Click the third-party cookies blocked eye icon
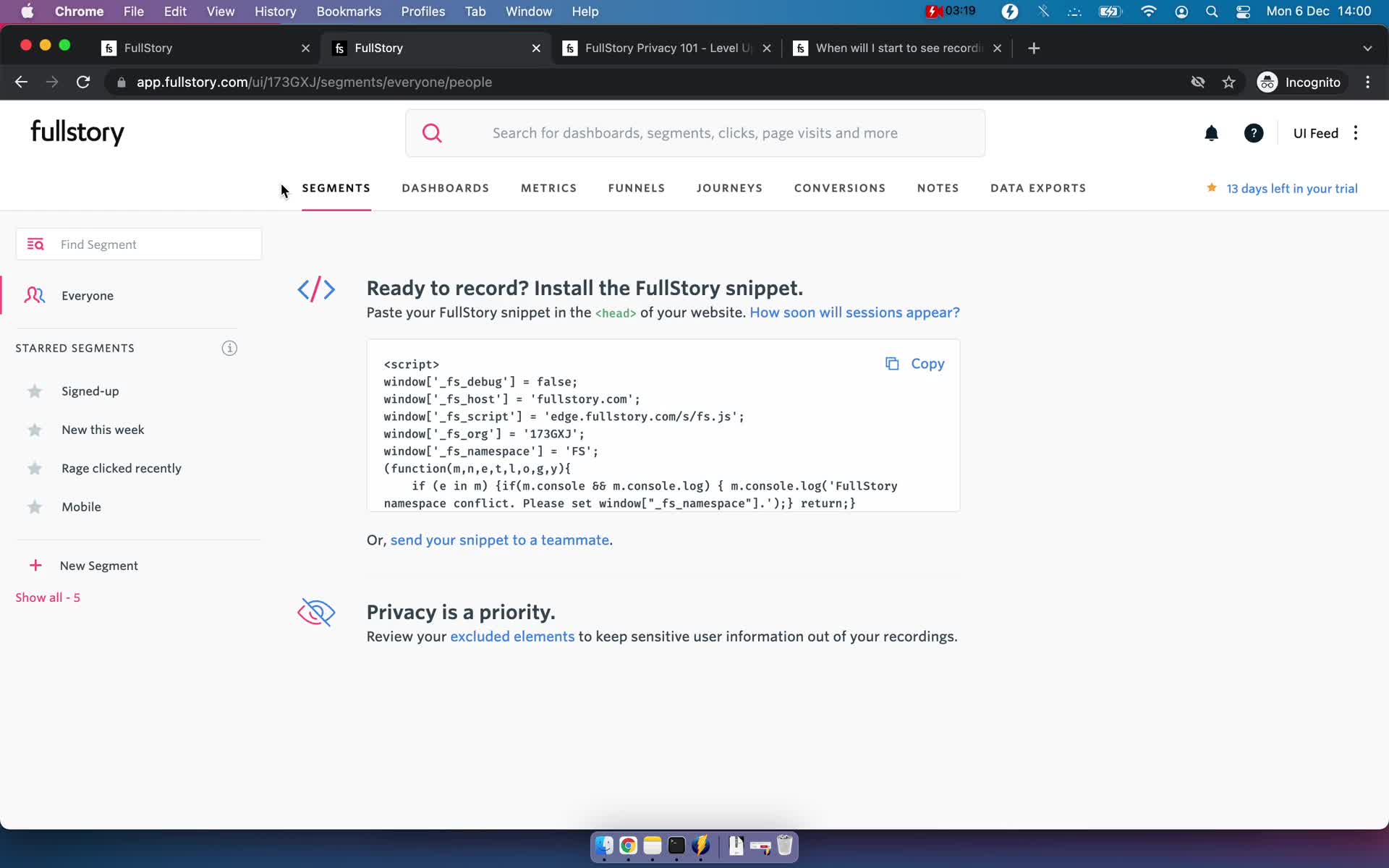 pos(1198,82)
